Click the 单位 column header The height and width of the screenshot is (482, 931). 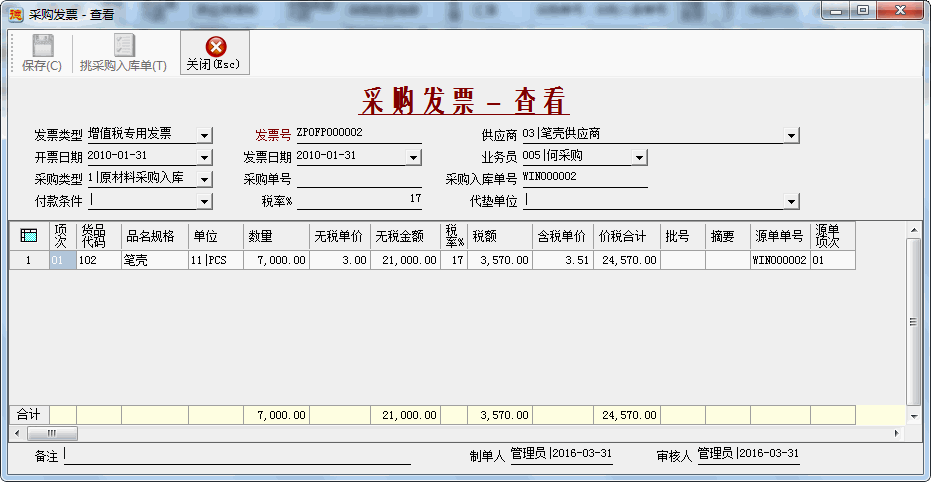click(216, 236)
